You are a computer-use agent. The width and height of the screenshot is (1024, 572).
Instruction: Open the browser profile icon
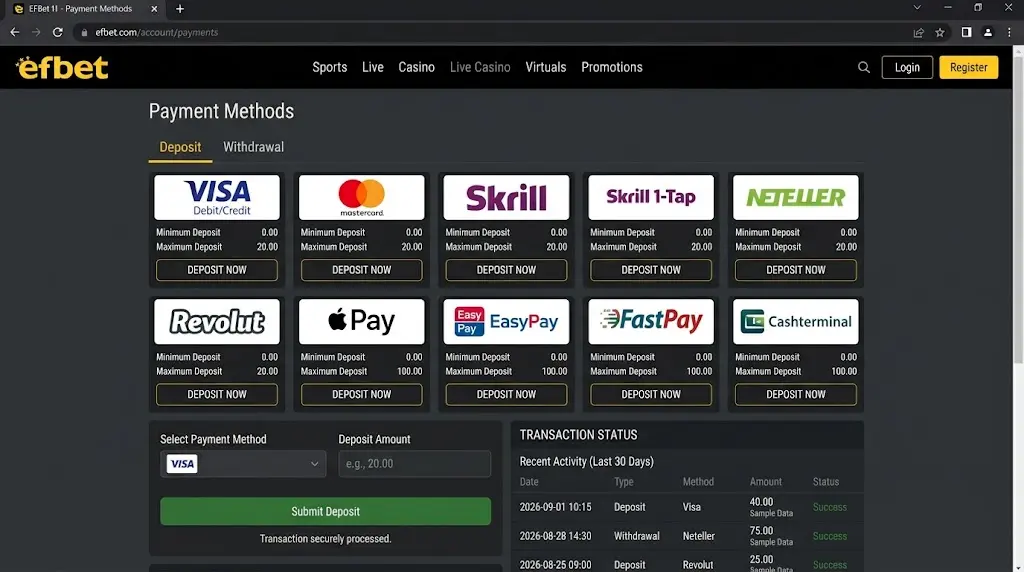point(987,32)
